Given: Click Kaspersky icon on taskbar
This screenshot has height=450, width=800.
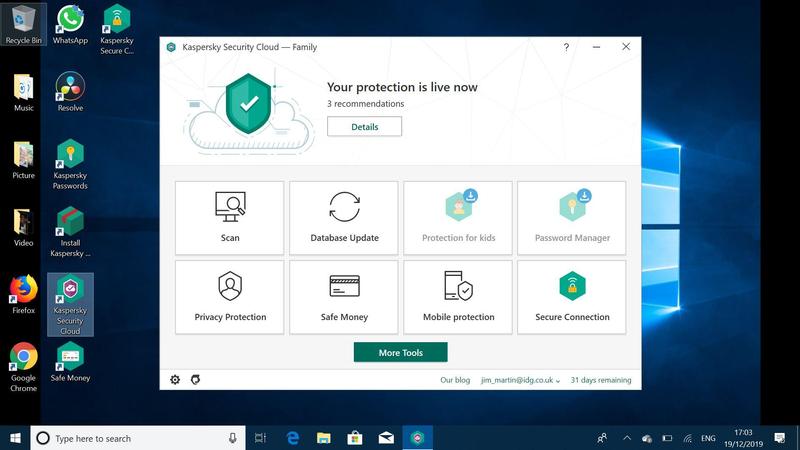Looking at the screenshot, I should (417, 438).
